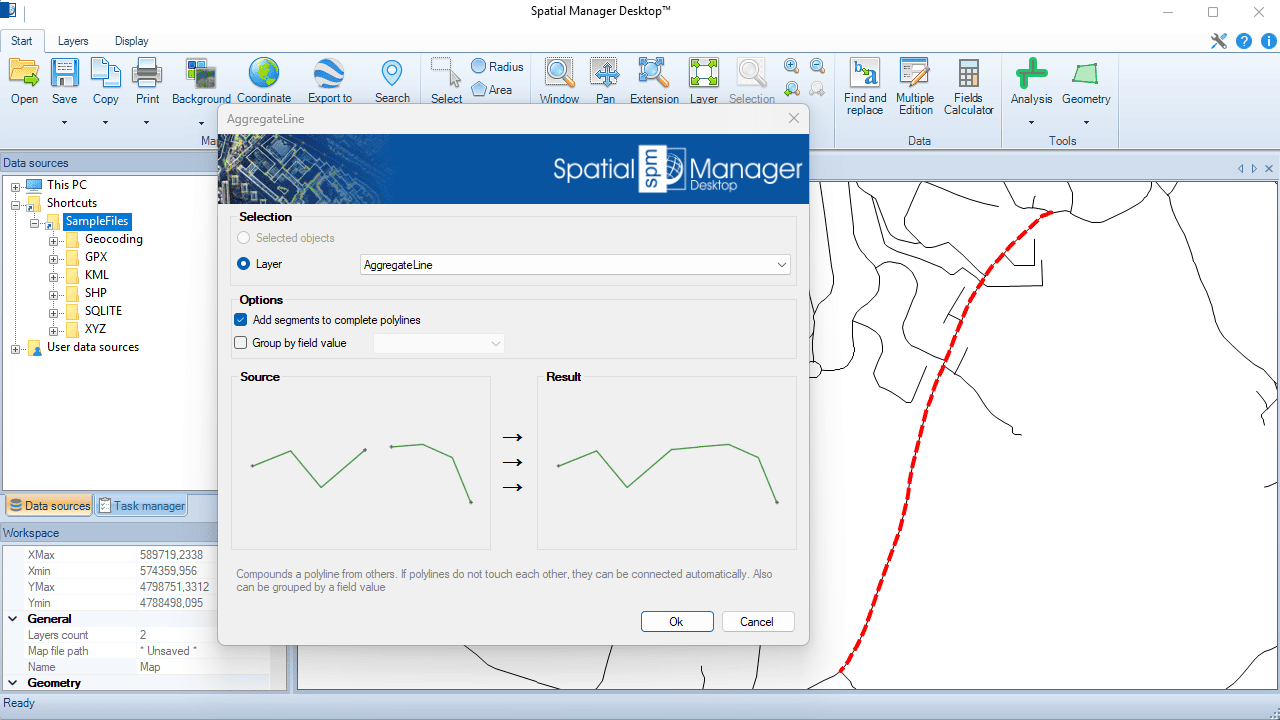Click the Copy icon in ribbon
The width and height of the screenshot is (1280, 720).
click(105, 73)
